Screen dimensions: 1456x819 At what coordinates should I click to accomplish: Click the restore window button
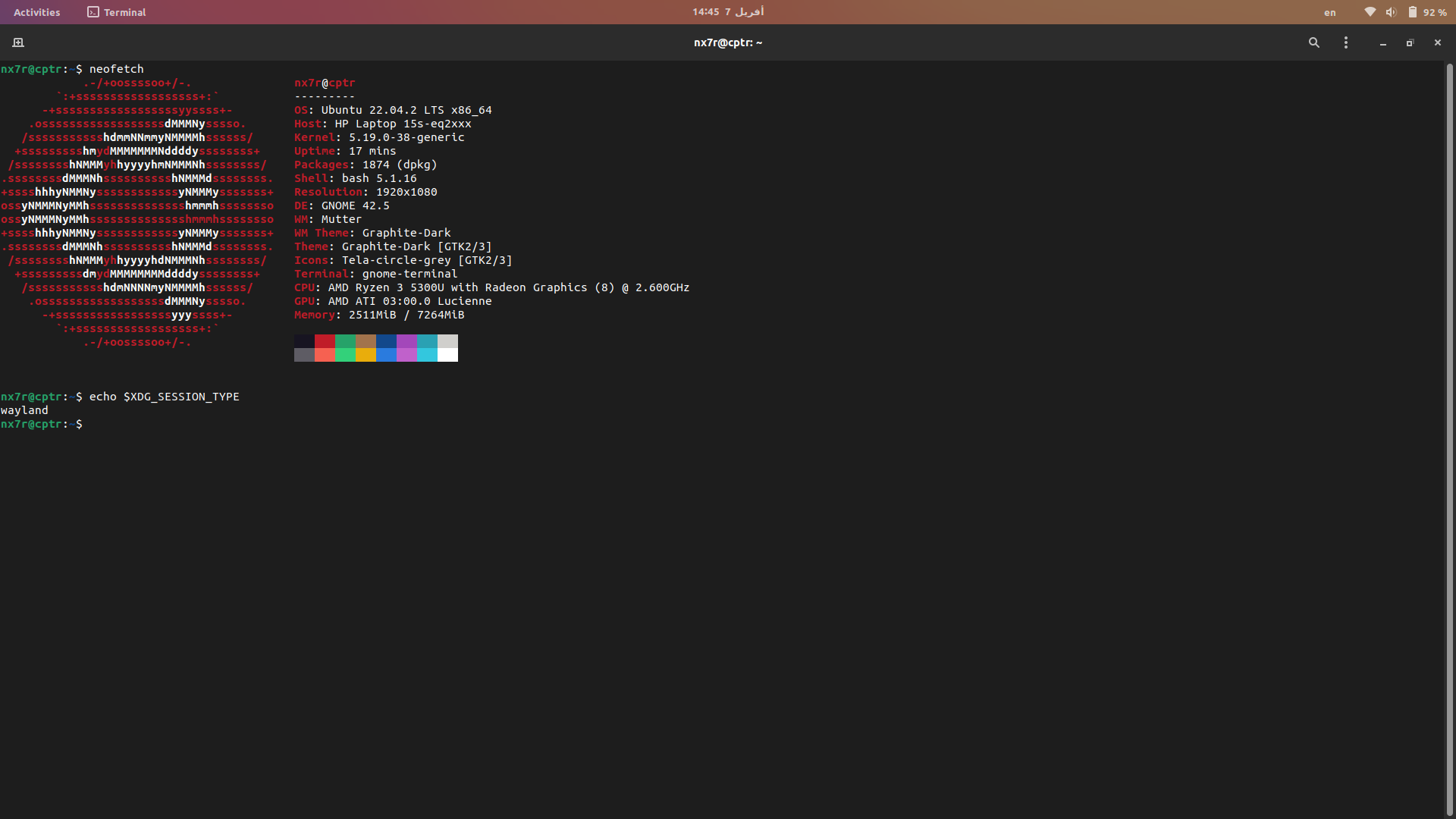1410,42
